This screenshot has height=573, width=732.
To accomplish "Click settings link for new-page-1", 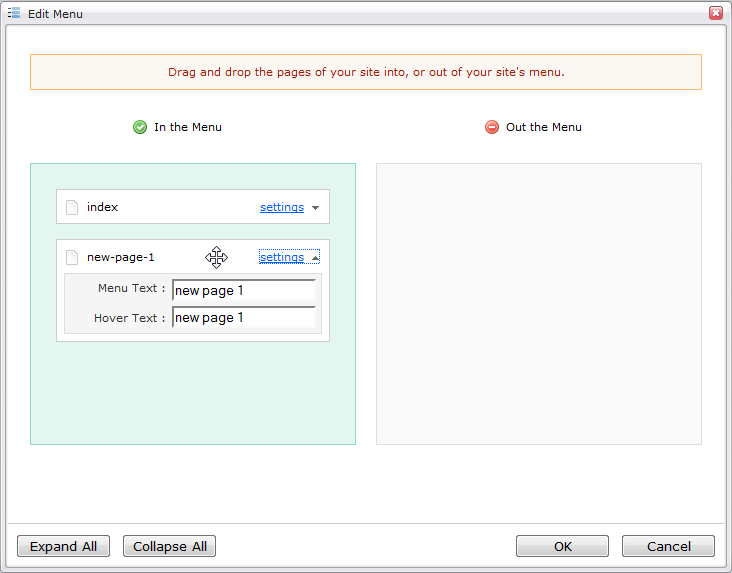I will click(282, 257).
